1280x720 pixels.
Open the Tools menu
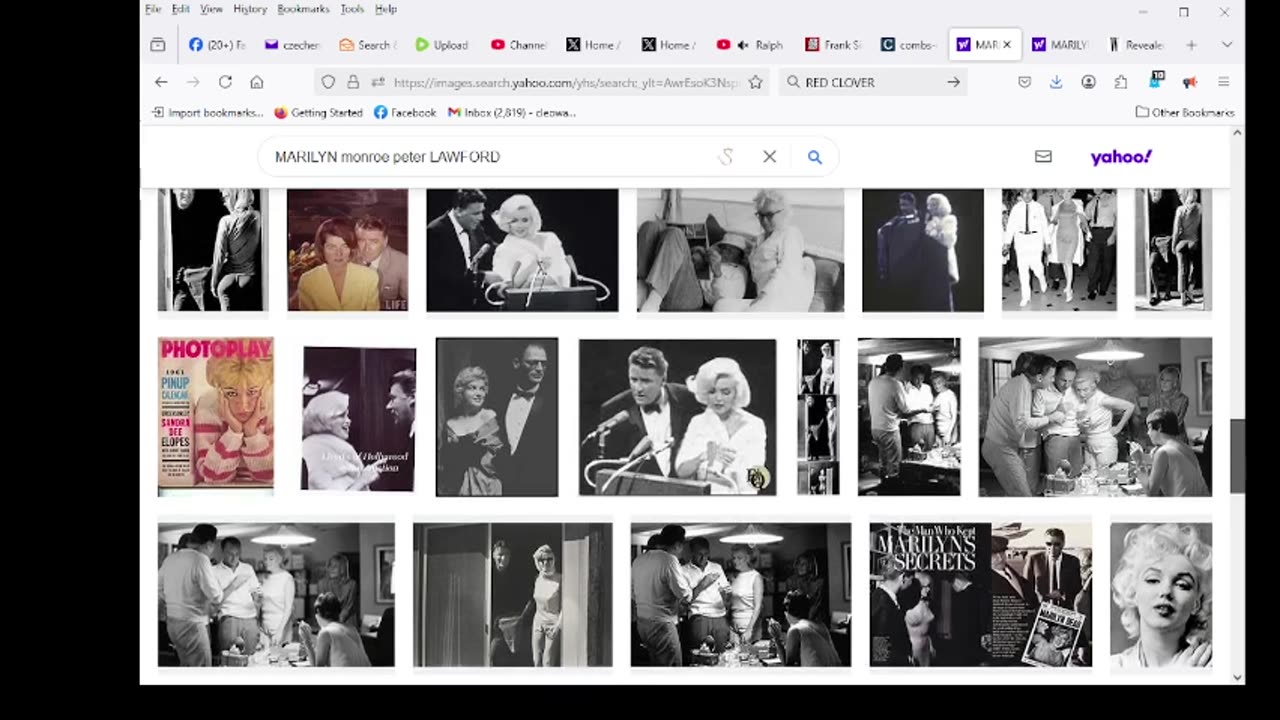pos(352,9)
